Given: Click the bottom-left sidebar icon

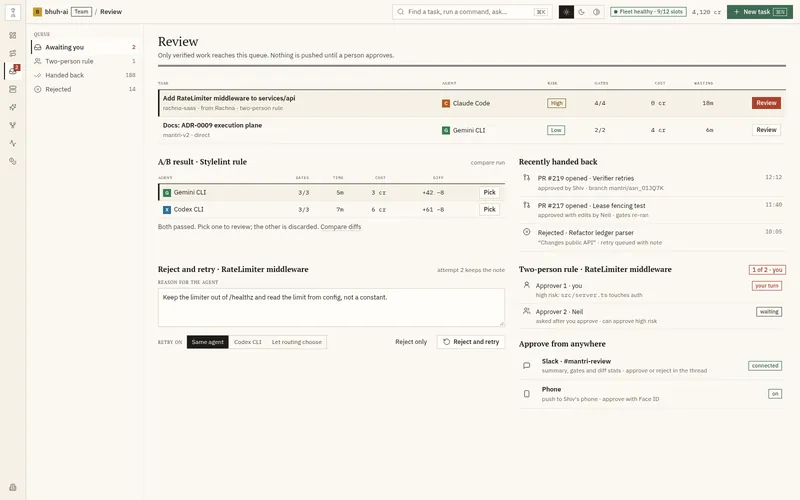Looking at the screenshot, I should [13, 487].
